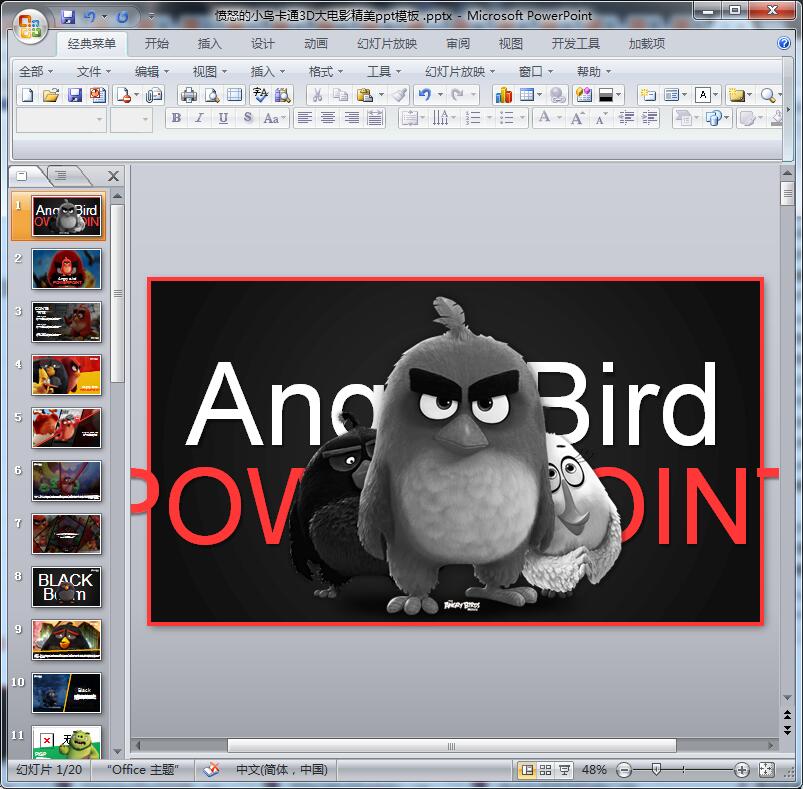This screenshot has width=803, height=789.
Task: Click the 中文(简体，中国) language indicator
Action: coord(282,770)
